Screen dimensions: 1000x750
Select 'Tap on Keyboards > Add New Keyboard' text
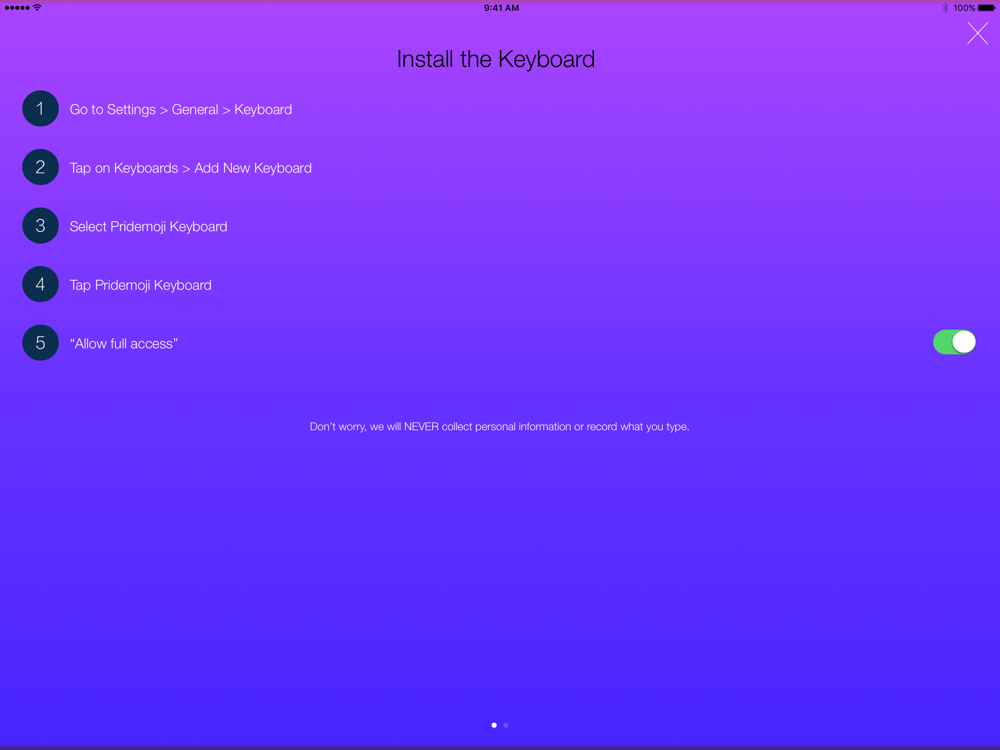coord(190,168)
